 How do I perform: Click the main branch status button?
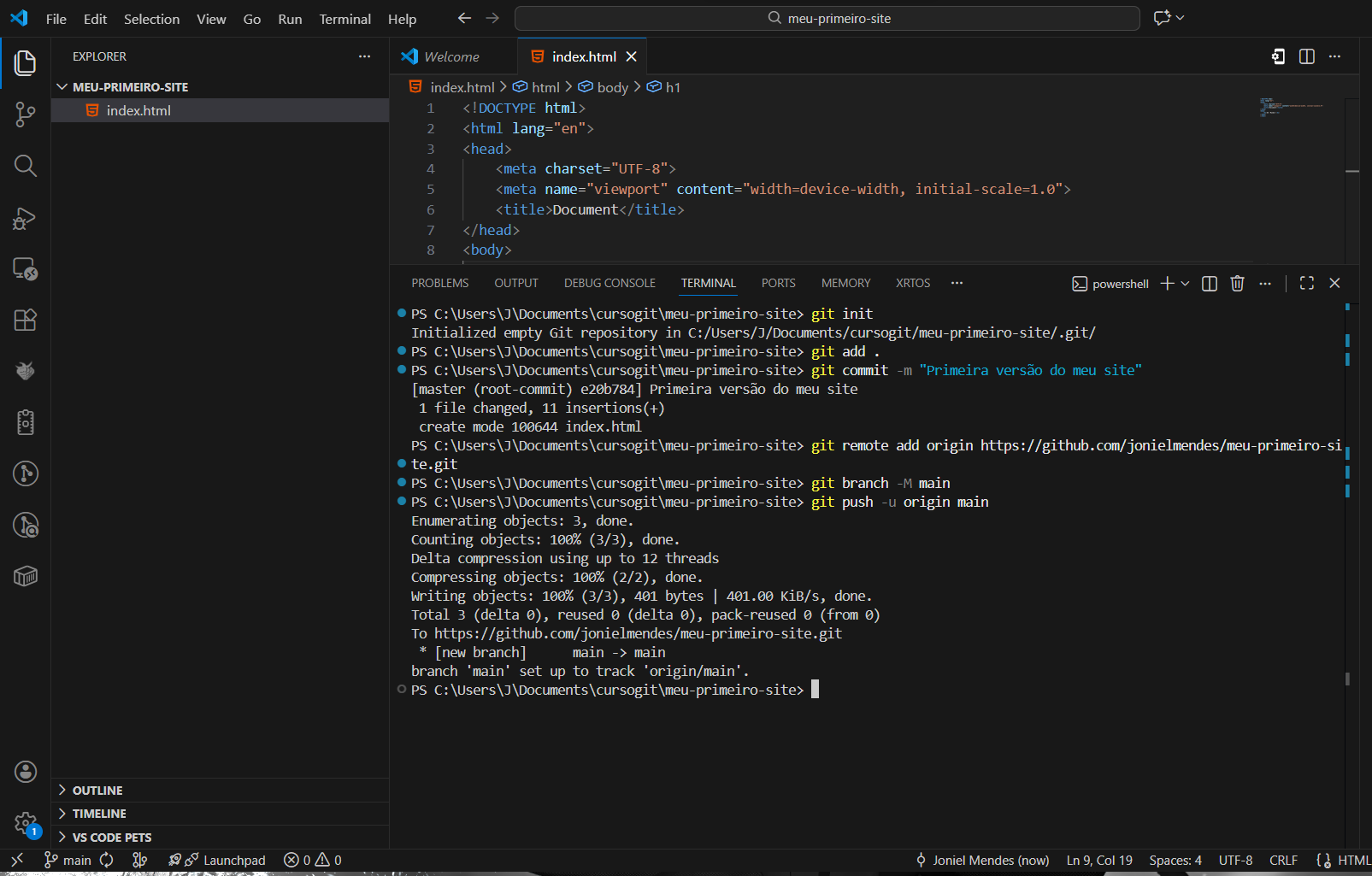pyautogui.click(x=68, y=860)
